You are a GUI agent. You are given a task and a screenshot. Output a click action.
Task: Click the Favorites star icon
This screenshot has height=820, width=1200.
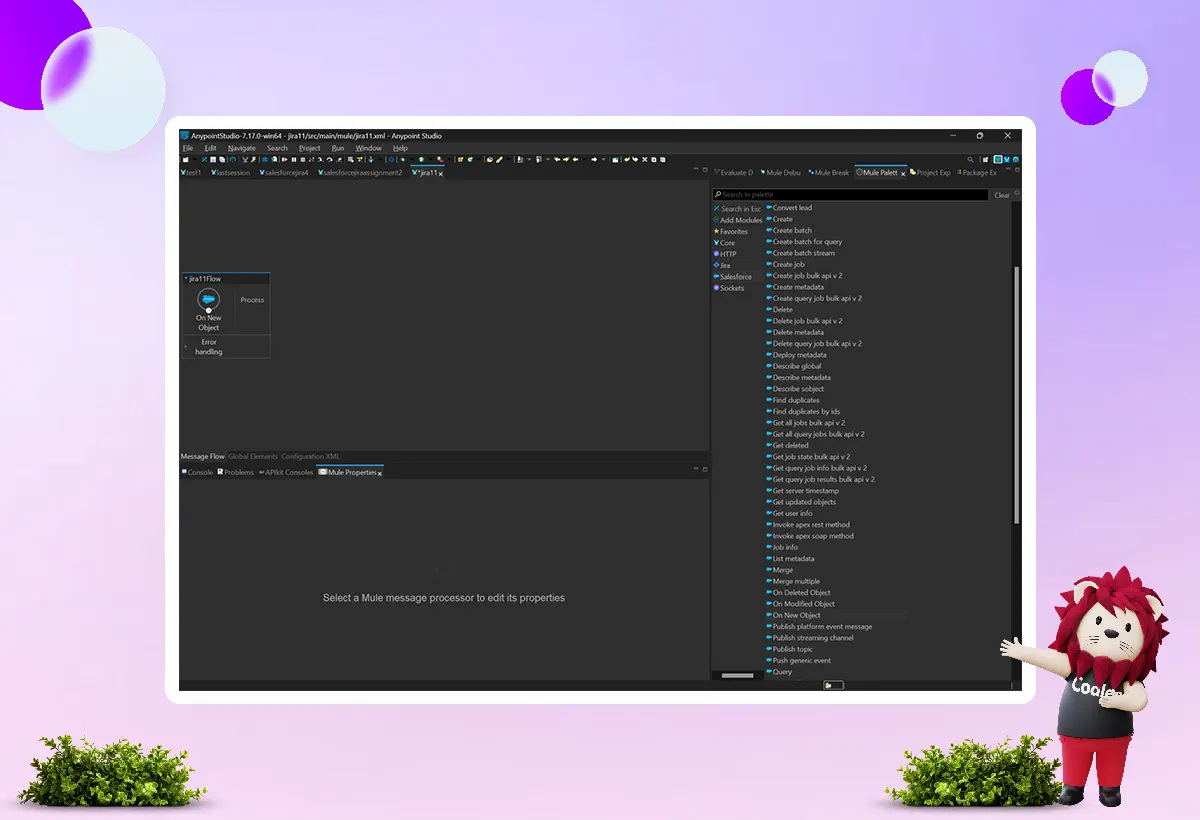pyautogui.click(x=716, y=231)
